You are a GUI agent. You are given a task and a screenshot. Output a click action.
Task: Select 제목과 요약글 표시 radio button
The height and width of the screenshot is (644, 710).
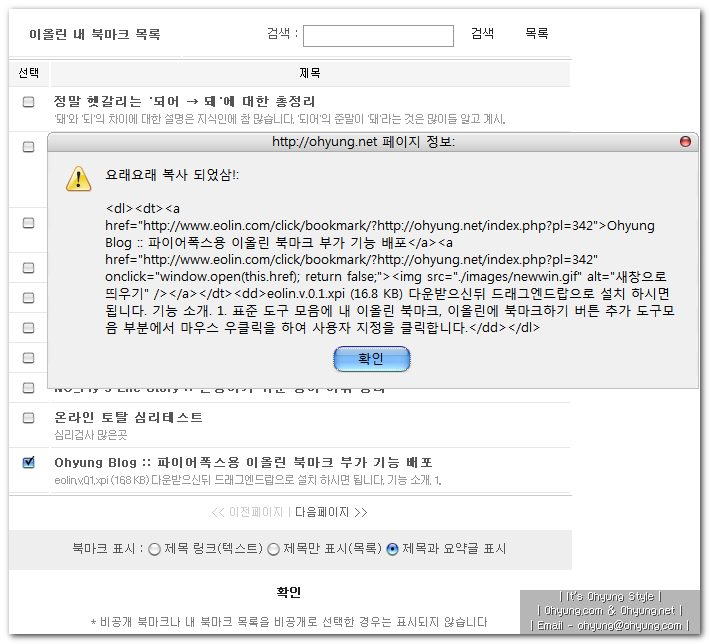pos(392,549)
